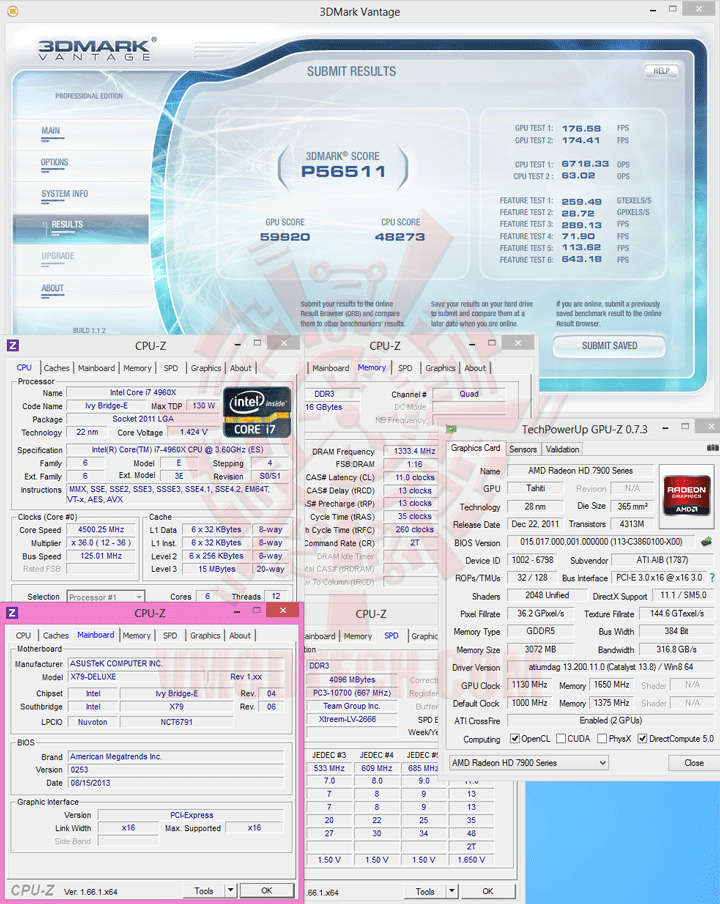The image size is (720, 904).
Task: Click the GPU-Z screenshot camera icon
Action: (713, 447)
